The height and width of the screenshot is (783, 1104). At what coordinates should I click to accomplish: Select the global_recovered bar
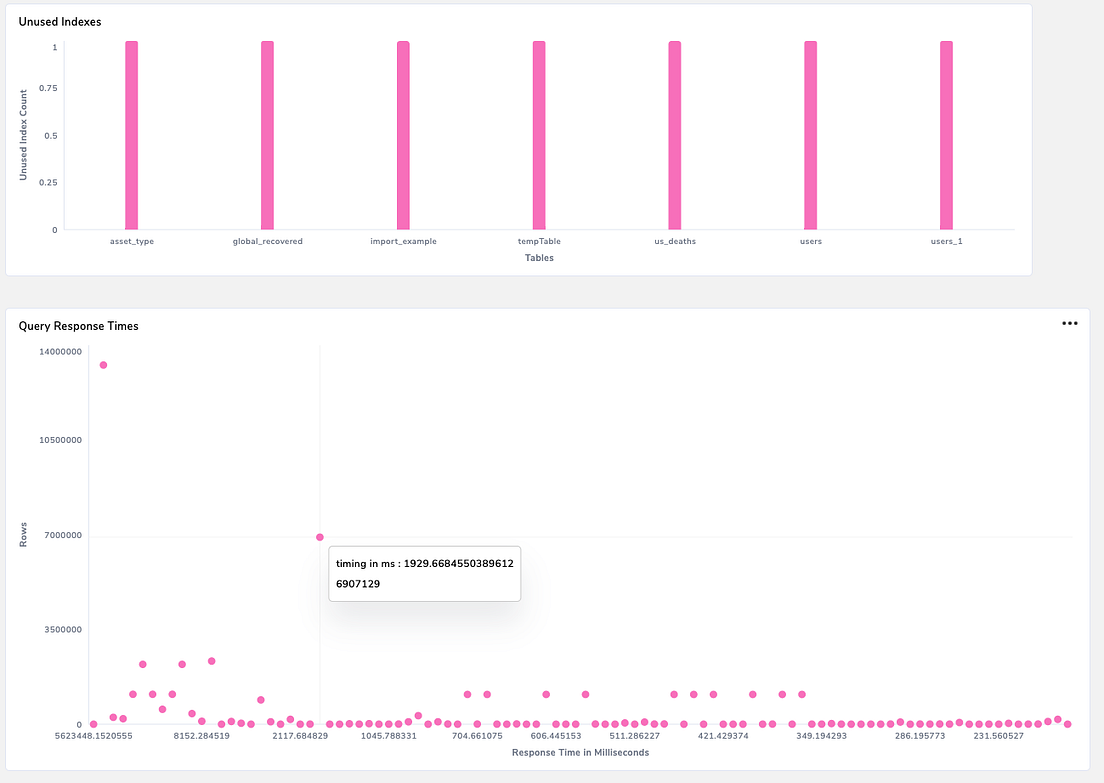click(x=266, y=135)
